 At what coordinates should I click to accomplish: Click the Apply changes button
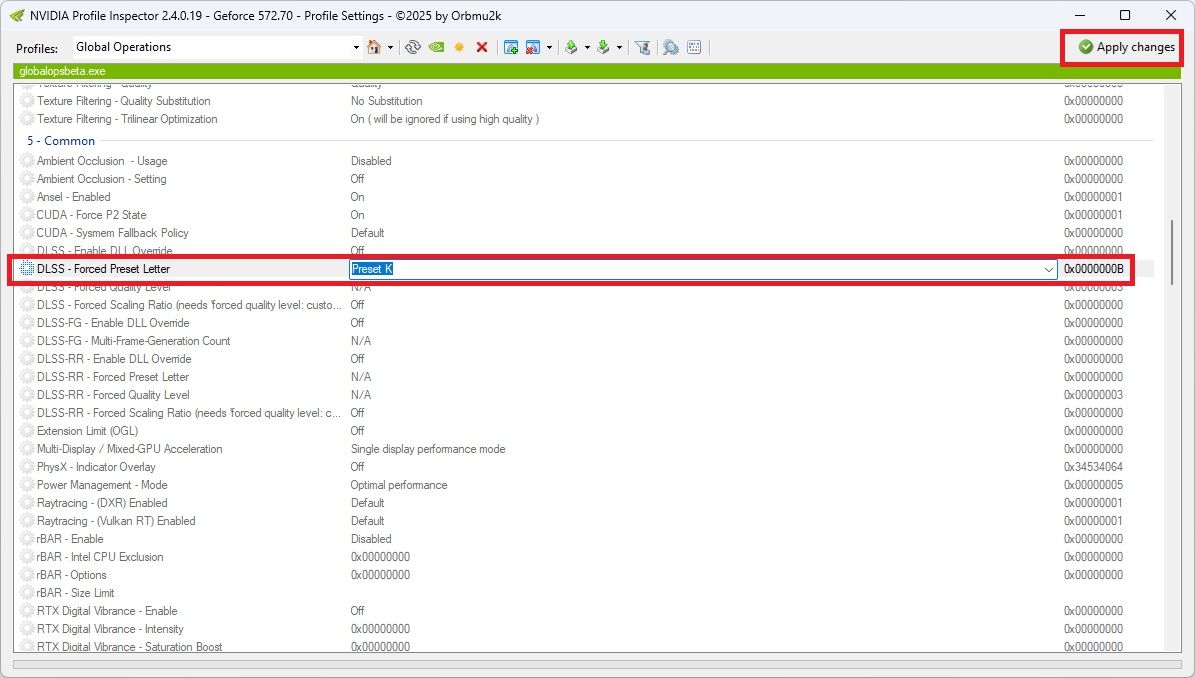(1126, 47)
